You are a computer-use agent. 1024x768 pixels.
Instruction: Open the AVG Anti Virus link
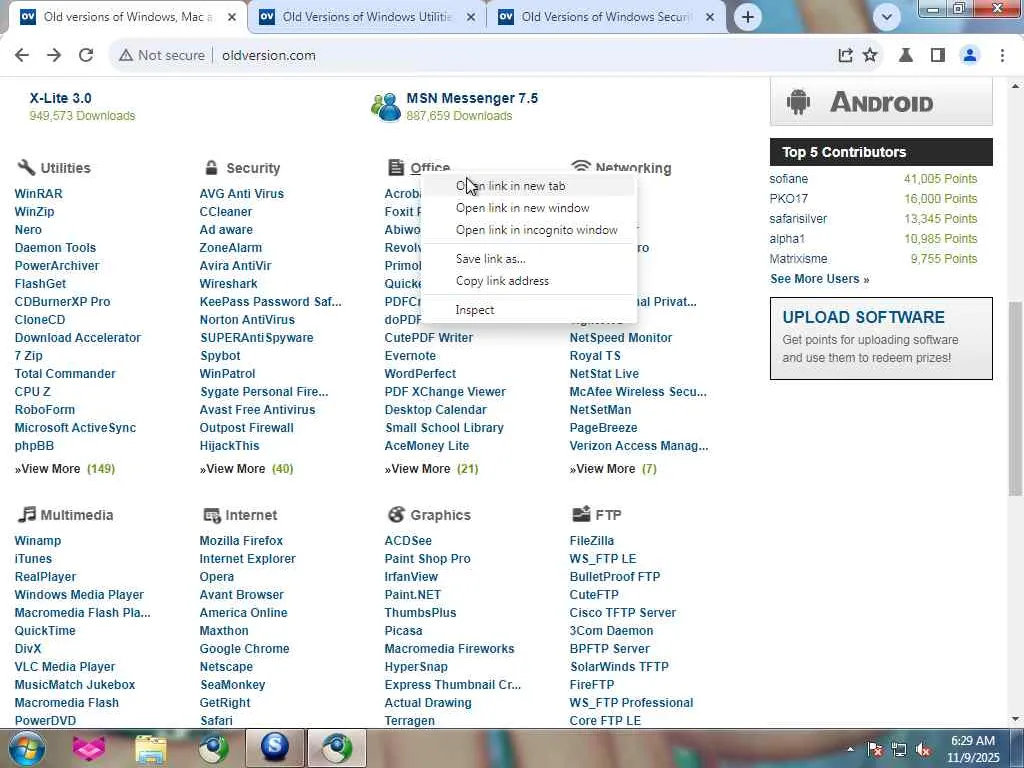pos(242,194)
